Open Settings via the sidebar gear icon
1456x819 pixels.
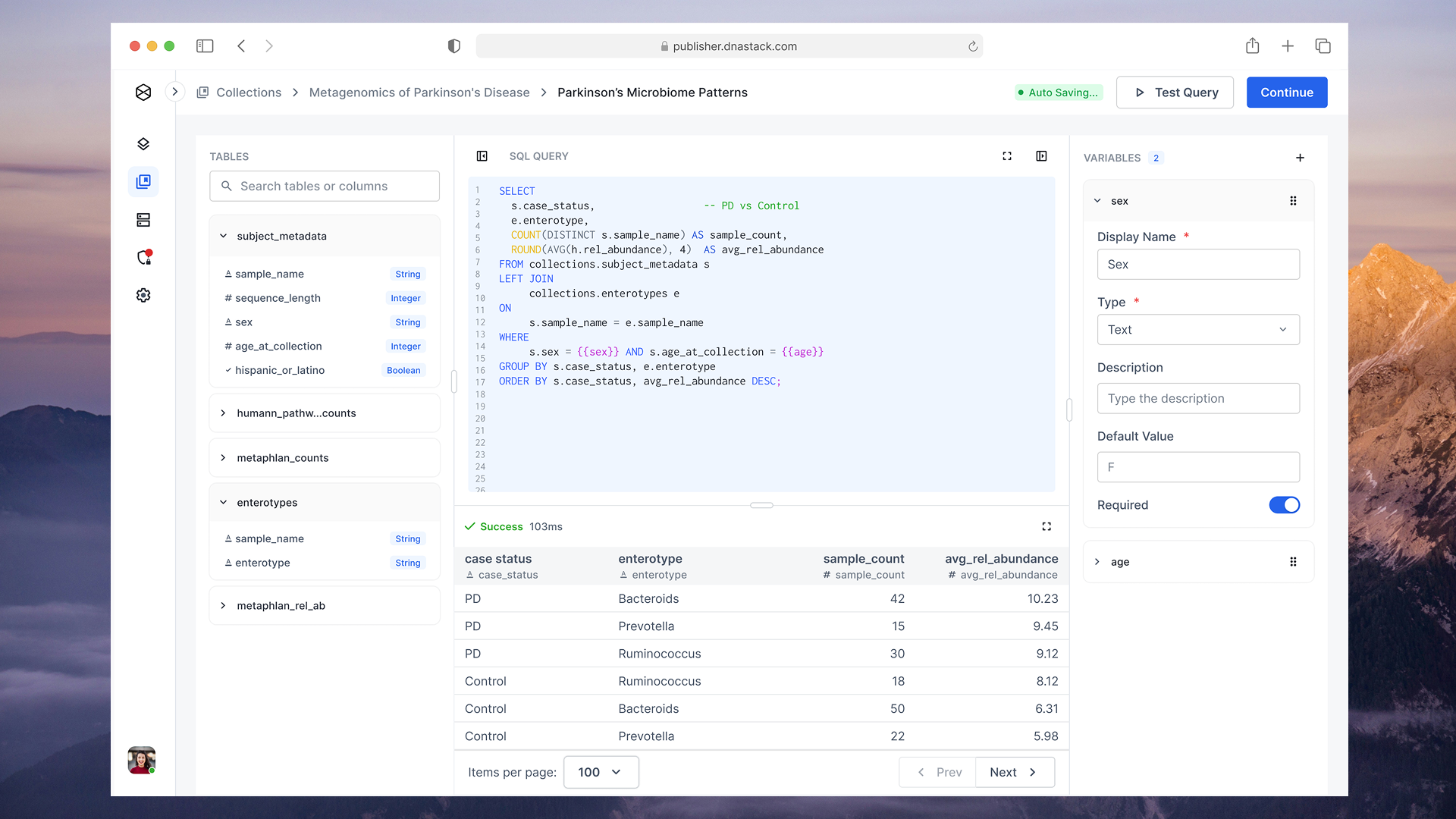click(143, 296)
